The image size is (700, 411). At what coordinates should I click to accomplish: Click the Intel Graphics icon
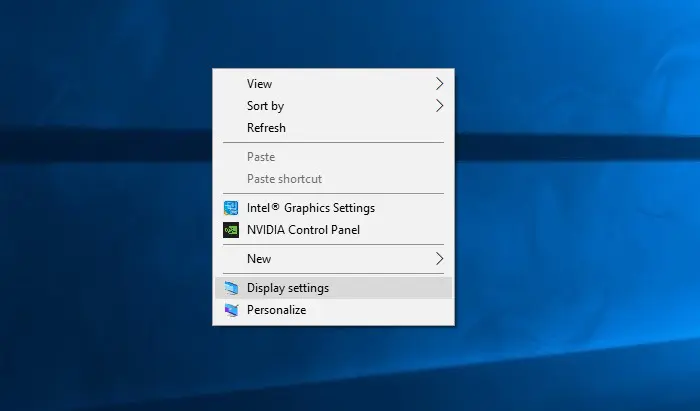(x=231, y=208)
